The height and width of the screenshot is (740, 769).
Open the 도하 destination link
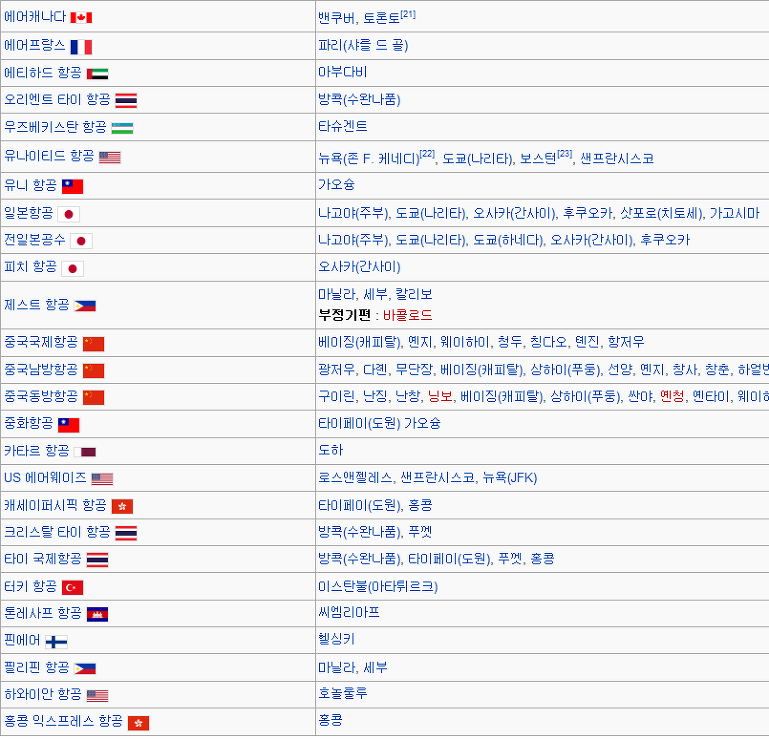point(330,451)
